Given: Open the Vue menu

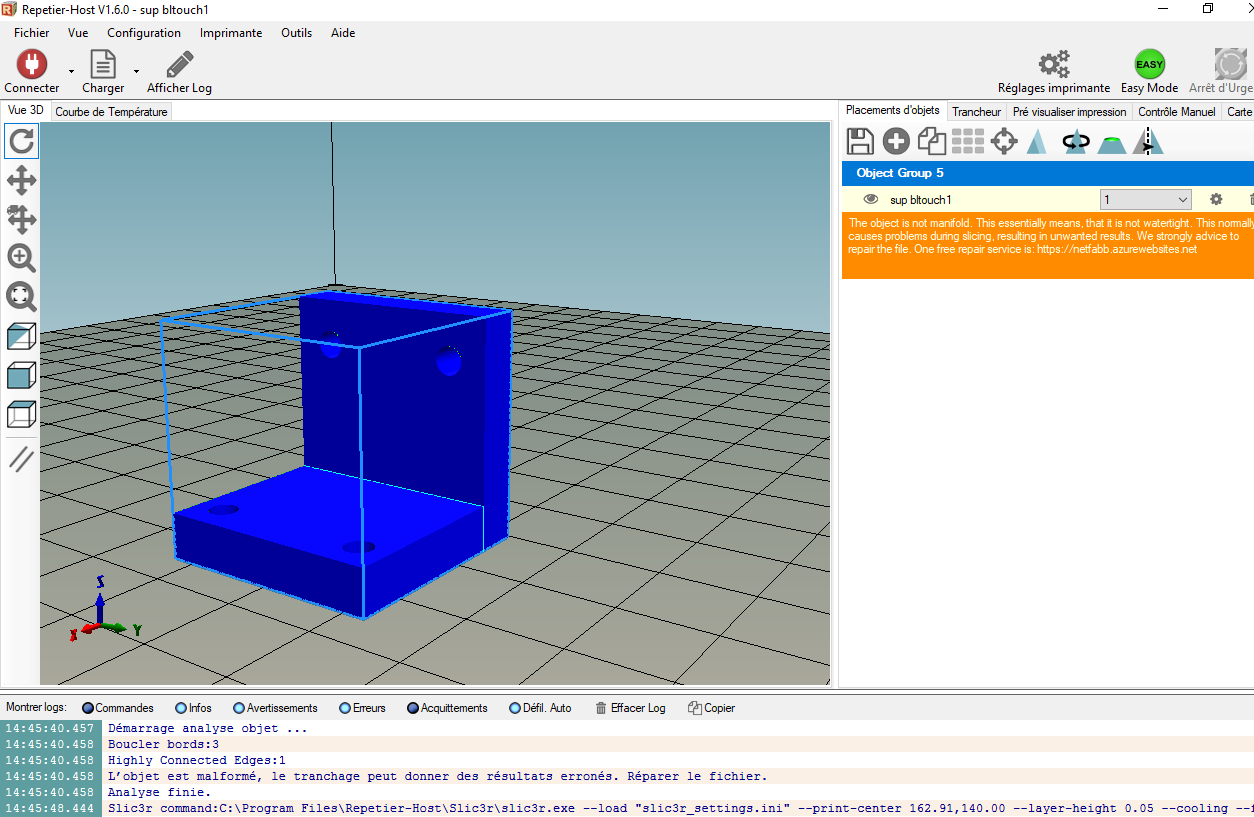Looking at the screenshot, I should [x=78, y=33].
